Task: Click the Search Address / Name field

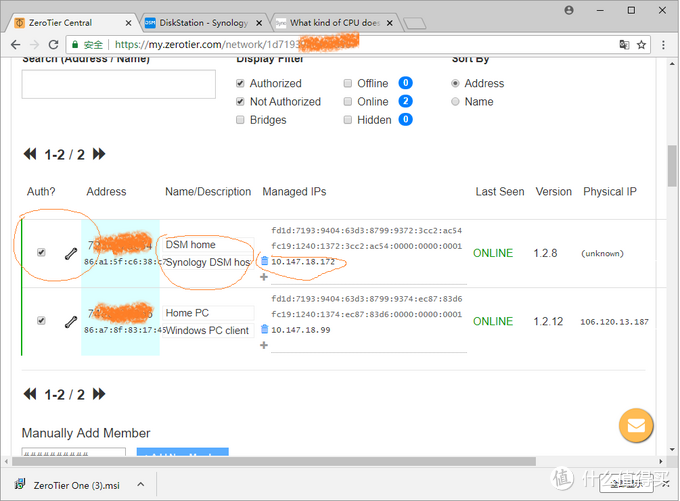Action: 118,85
